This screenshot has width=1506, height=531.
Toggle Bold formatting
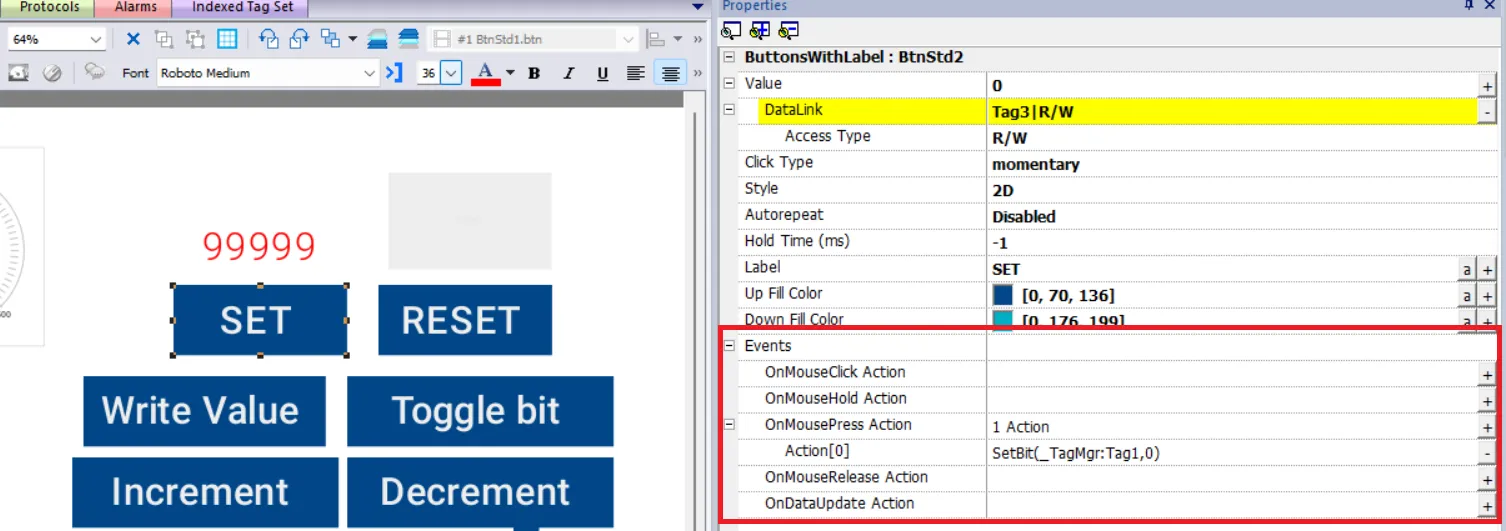coord(534,73)
